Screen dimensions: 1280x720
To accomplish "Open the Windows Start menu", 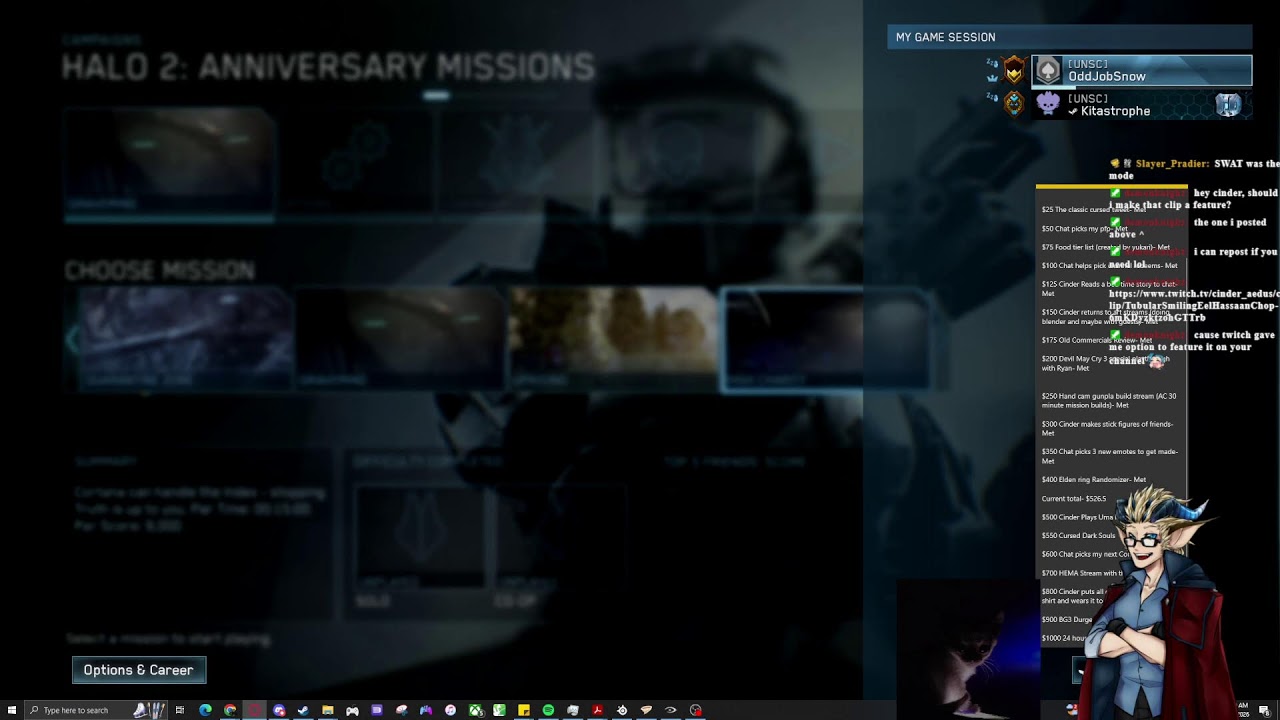I will [x=11, y=710].
